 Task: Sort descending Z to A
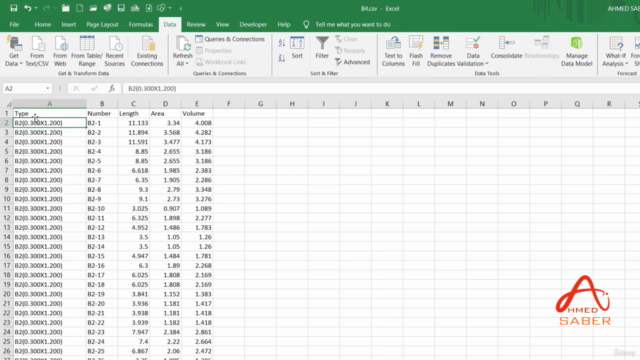point(282,58)
